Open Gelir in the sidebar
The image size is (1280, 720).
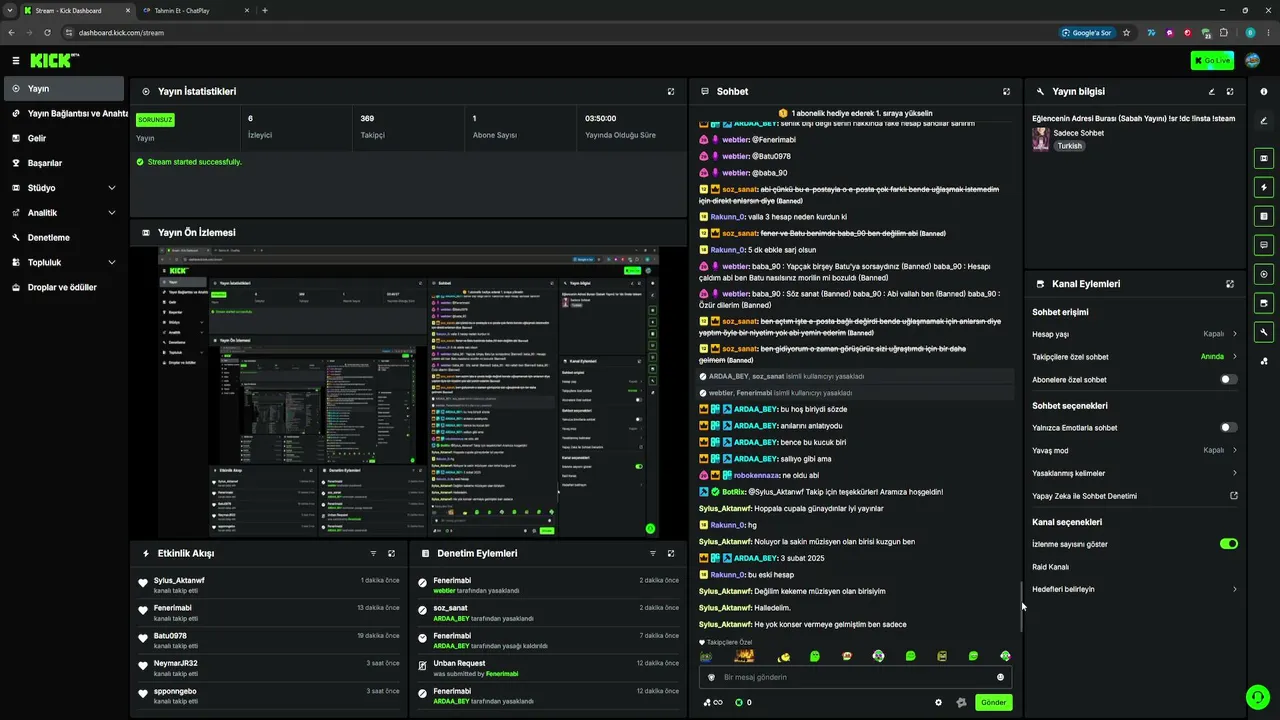pos(65,139)
